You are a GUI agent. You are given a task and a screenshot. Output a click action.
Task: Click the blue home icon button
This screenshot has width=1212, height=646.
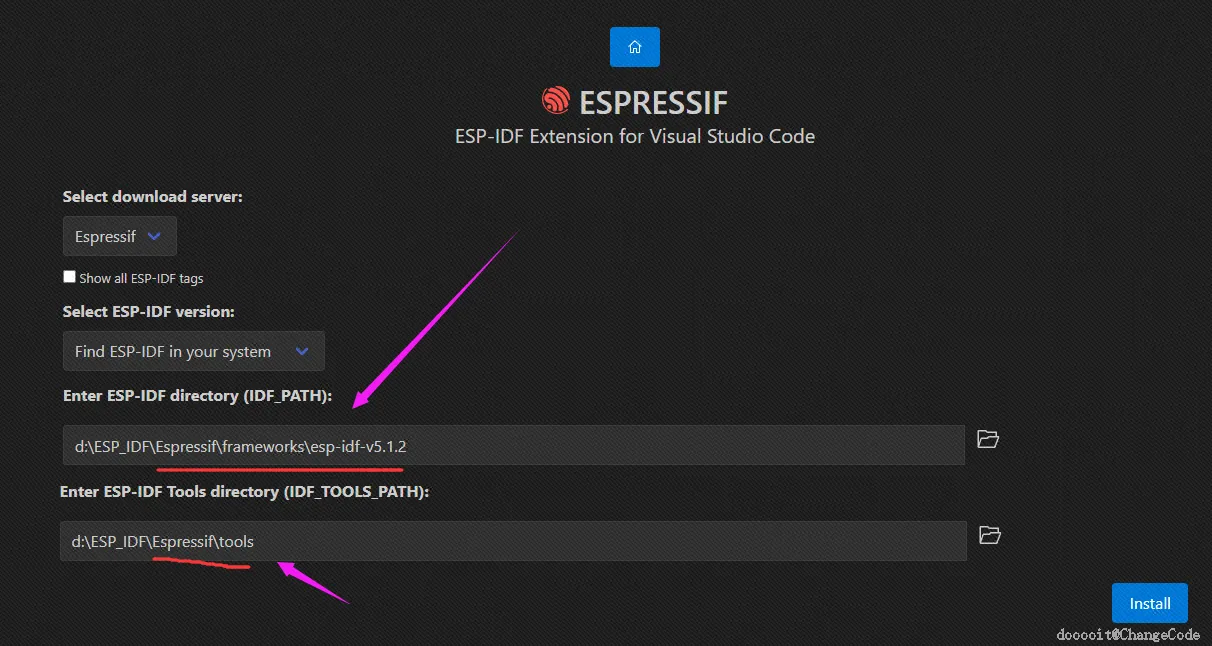(x=635, y=47)
